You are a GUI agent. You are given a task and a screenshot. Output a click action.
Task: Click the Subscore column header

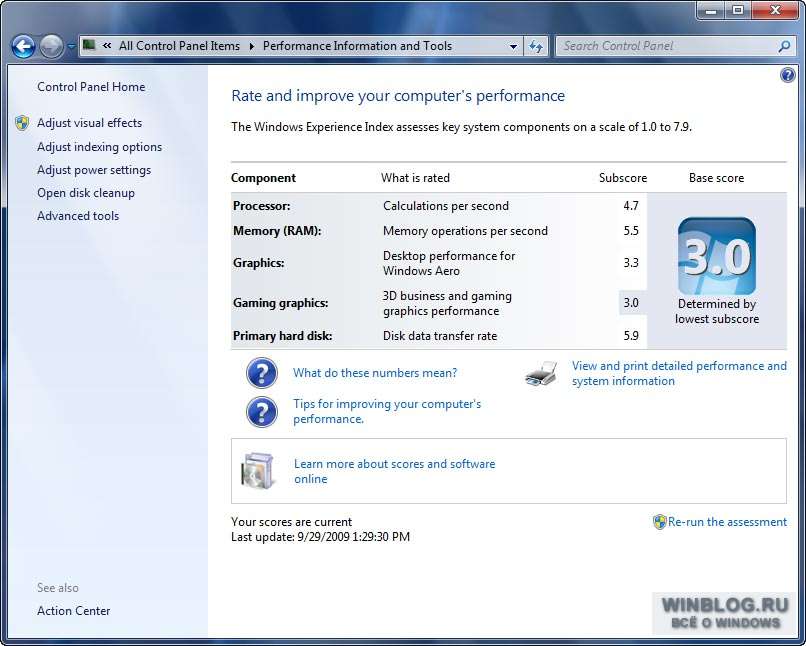click(623, 178)
